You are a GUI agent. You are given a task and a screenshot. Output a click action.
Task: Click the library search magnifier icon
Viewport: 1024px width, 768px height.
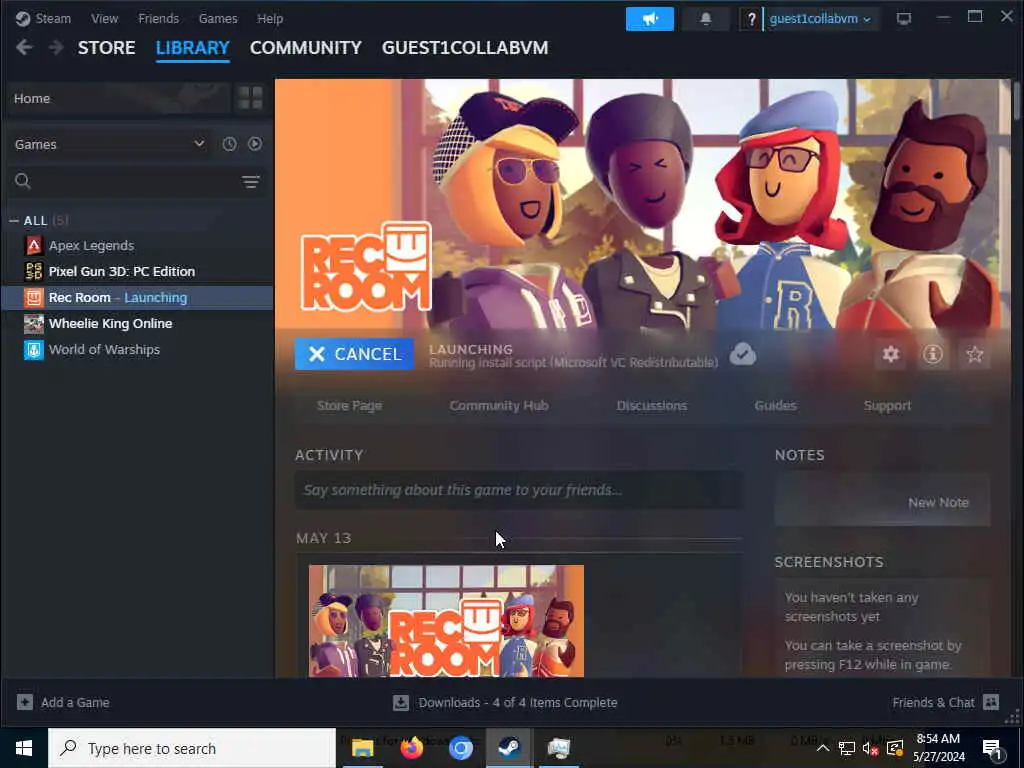point(23,181)
